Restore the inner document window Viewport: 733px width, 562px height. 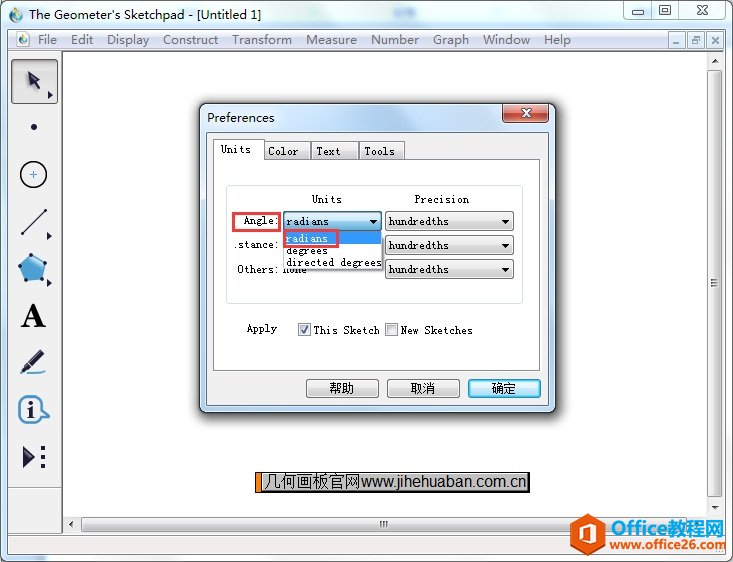click(x=696, y=41)
